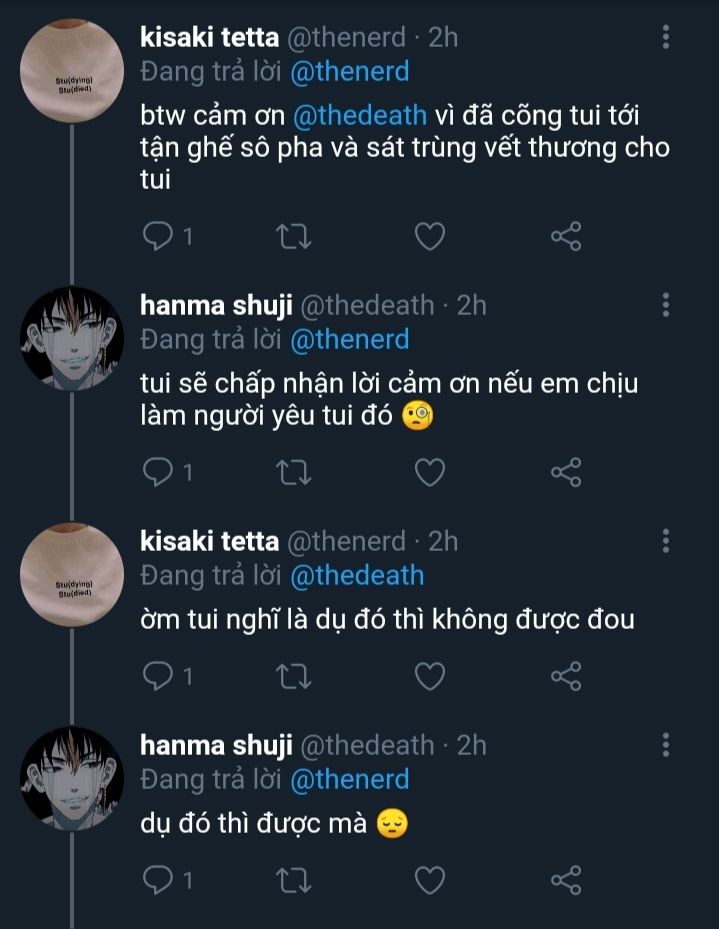Open more options on 'không được đou' tweet
This screenshot has height=929, width=719.
pos(667,542)
